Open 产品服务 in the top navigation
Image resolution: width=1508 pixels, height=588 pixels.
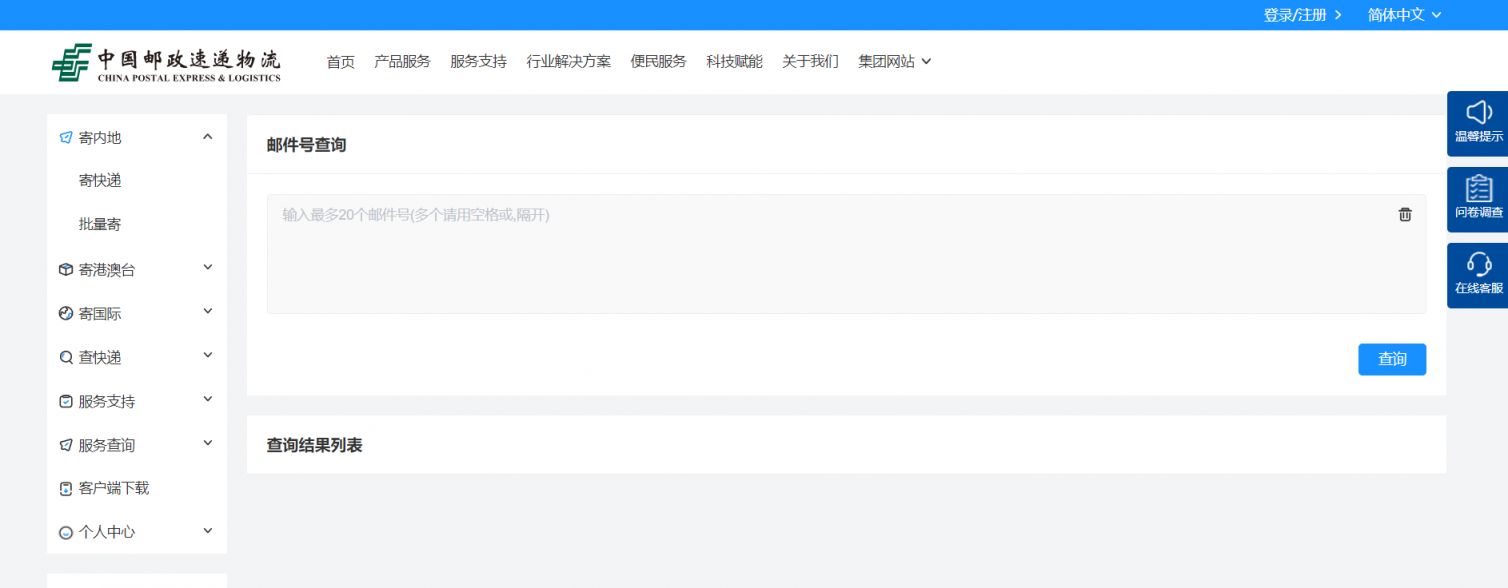(x=402, y=62)
